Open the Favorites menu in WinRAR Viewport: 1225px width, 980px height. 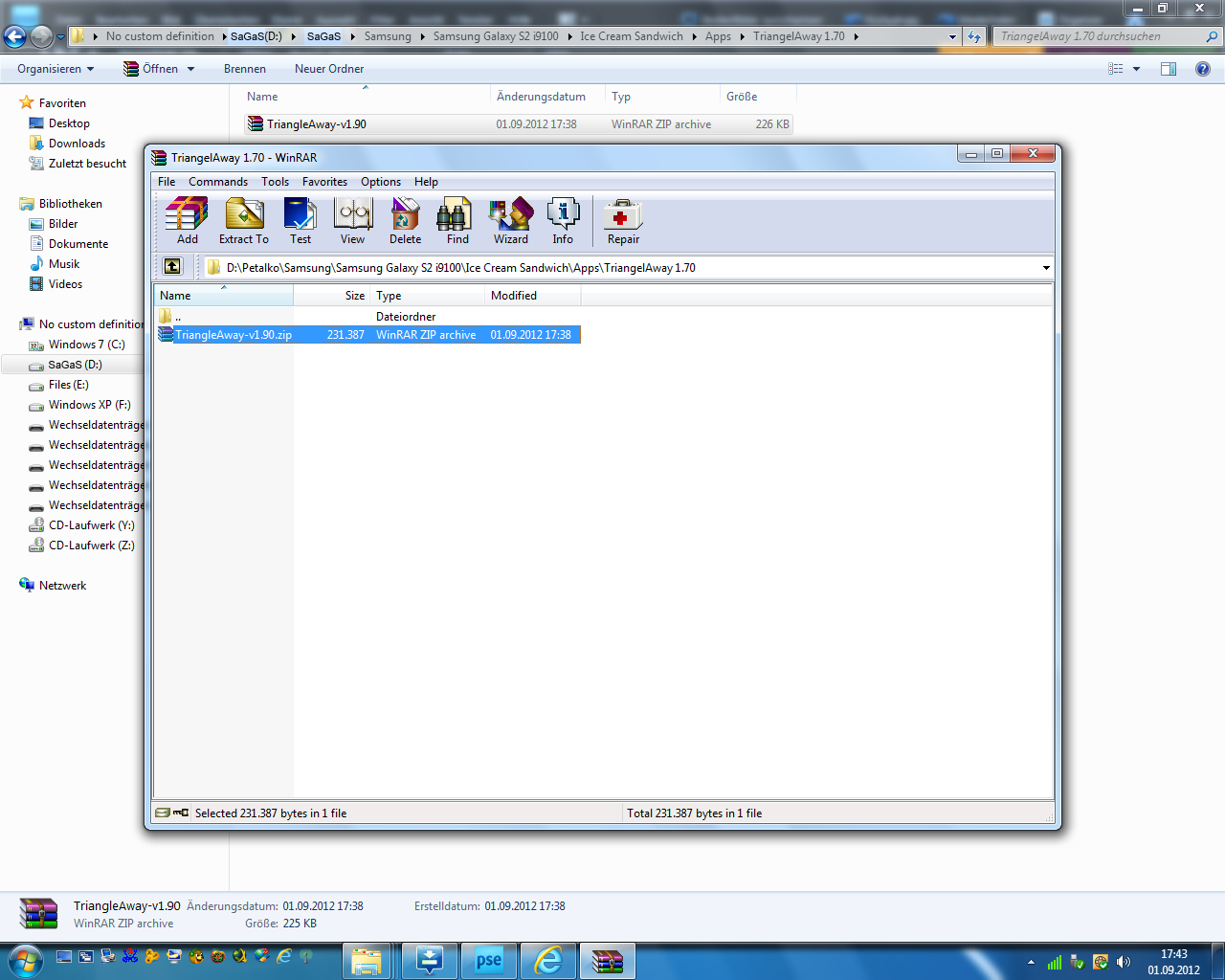pyautogui.click(x=324, y=182)
